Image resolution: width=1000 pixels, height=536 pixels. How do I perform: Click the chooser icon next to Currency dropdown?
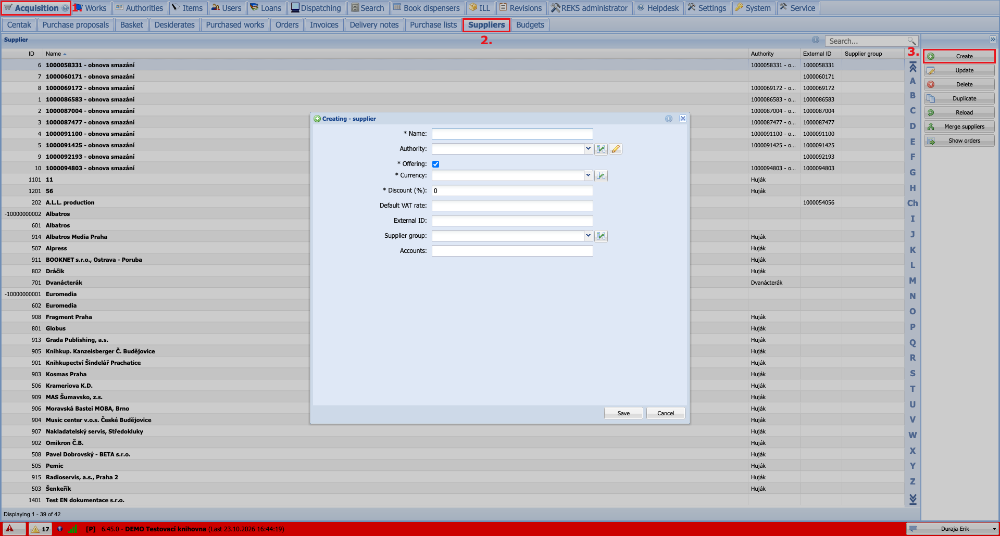tap(601, 175)
